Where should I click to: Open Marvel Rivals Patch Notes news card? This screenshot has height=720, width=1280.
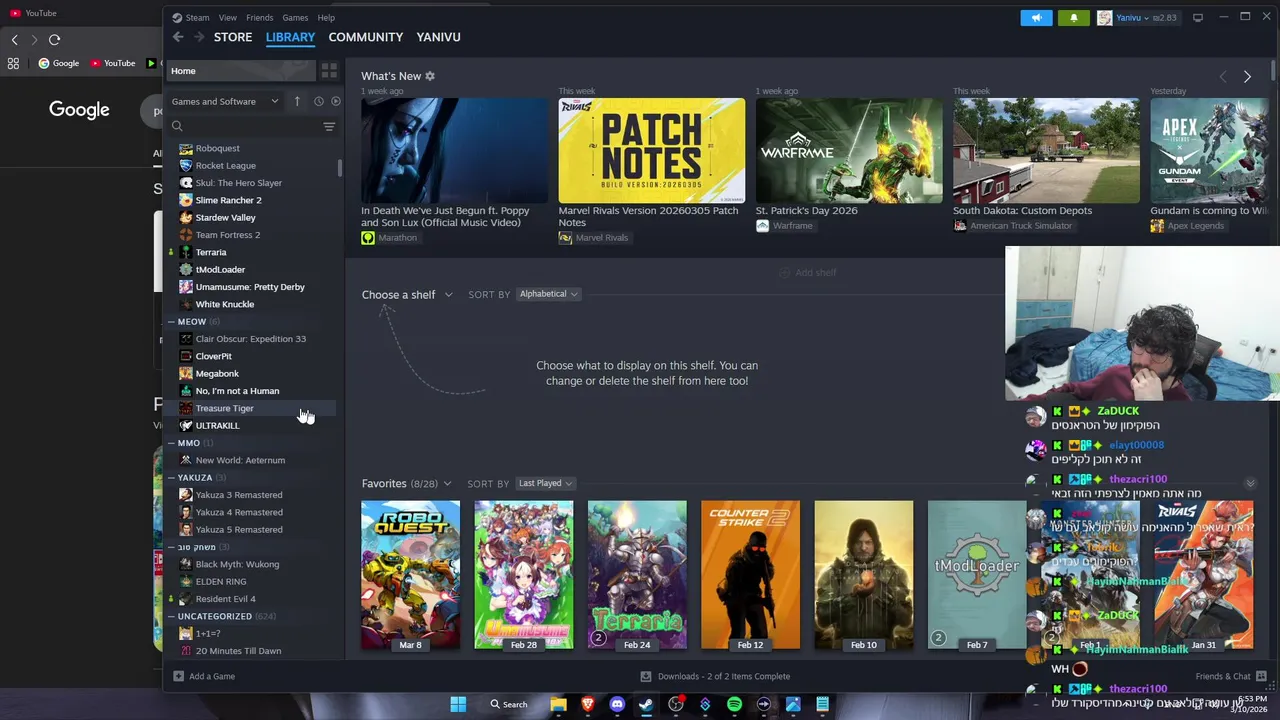coord(651,151)
